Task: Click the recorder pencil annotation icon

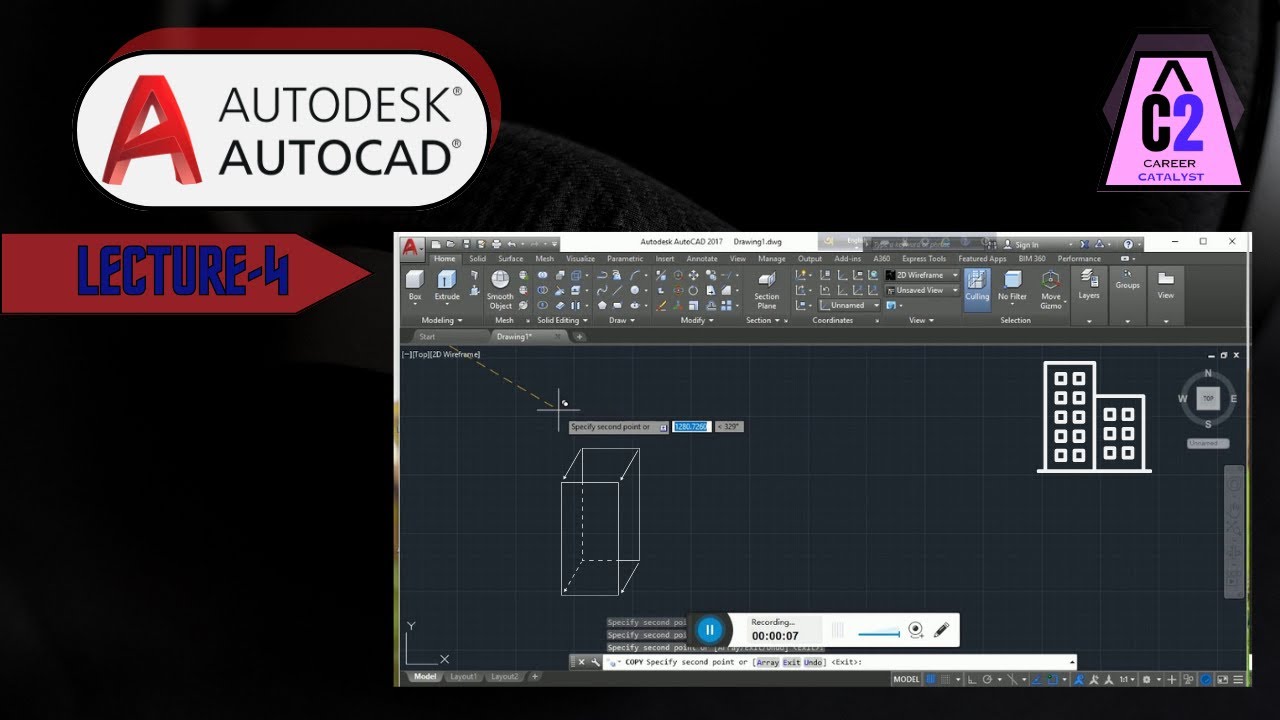Action: pyautogui.click(x=941, y=629)
